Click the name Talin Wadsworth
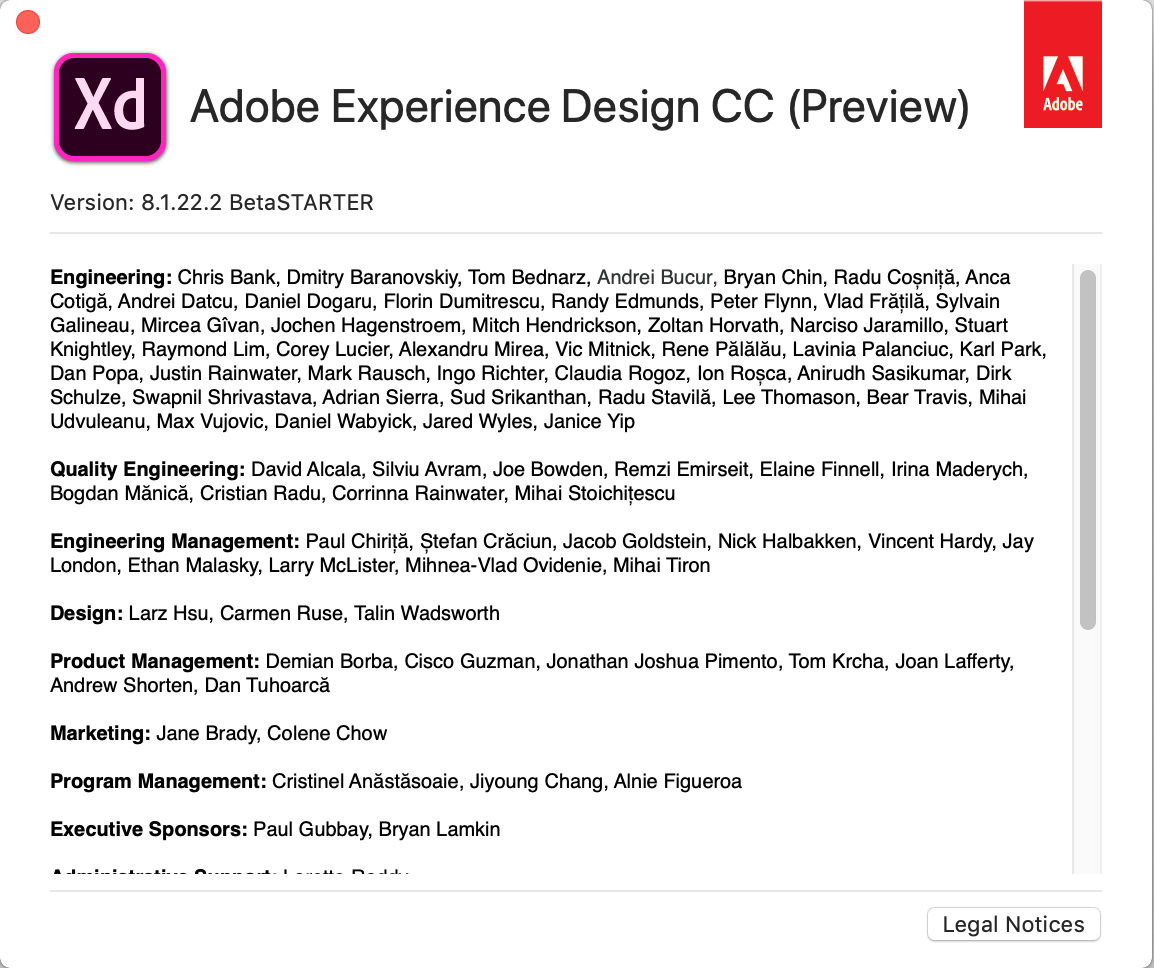 coord(427,613)
